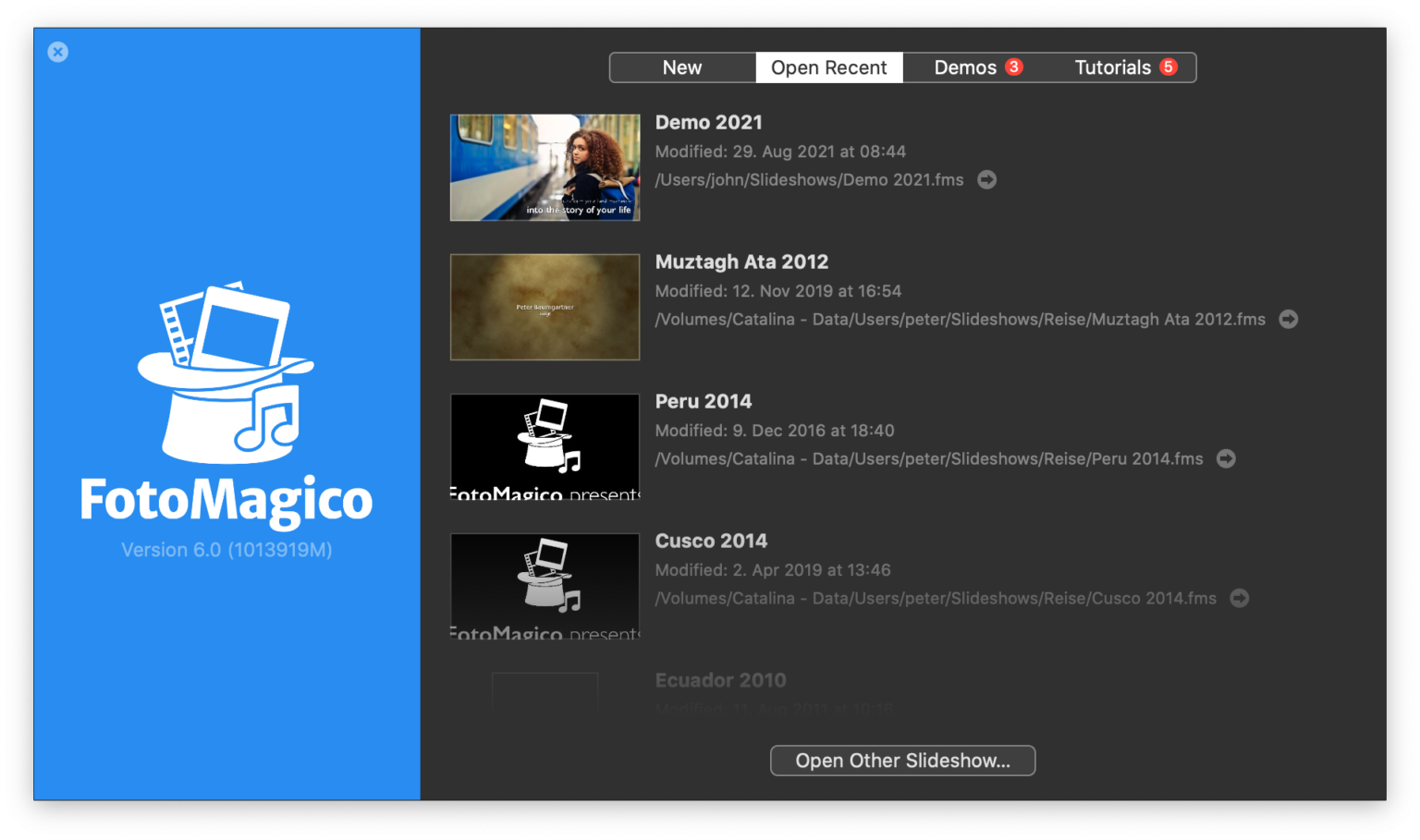Close the welcome window with the X icon
The image size is (1420, 840).
[x=58, y=53]
